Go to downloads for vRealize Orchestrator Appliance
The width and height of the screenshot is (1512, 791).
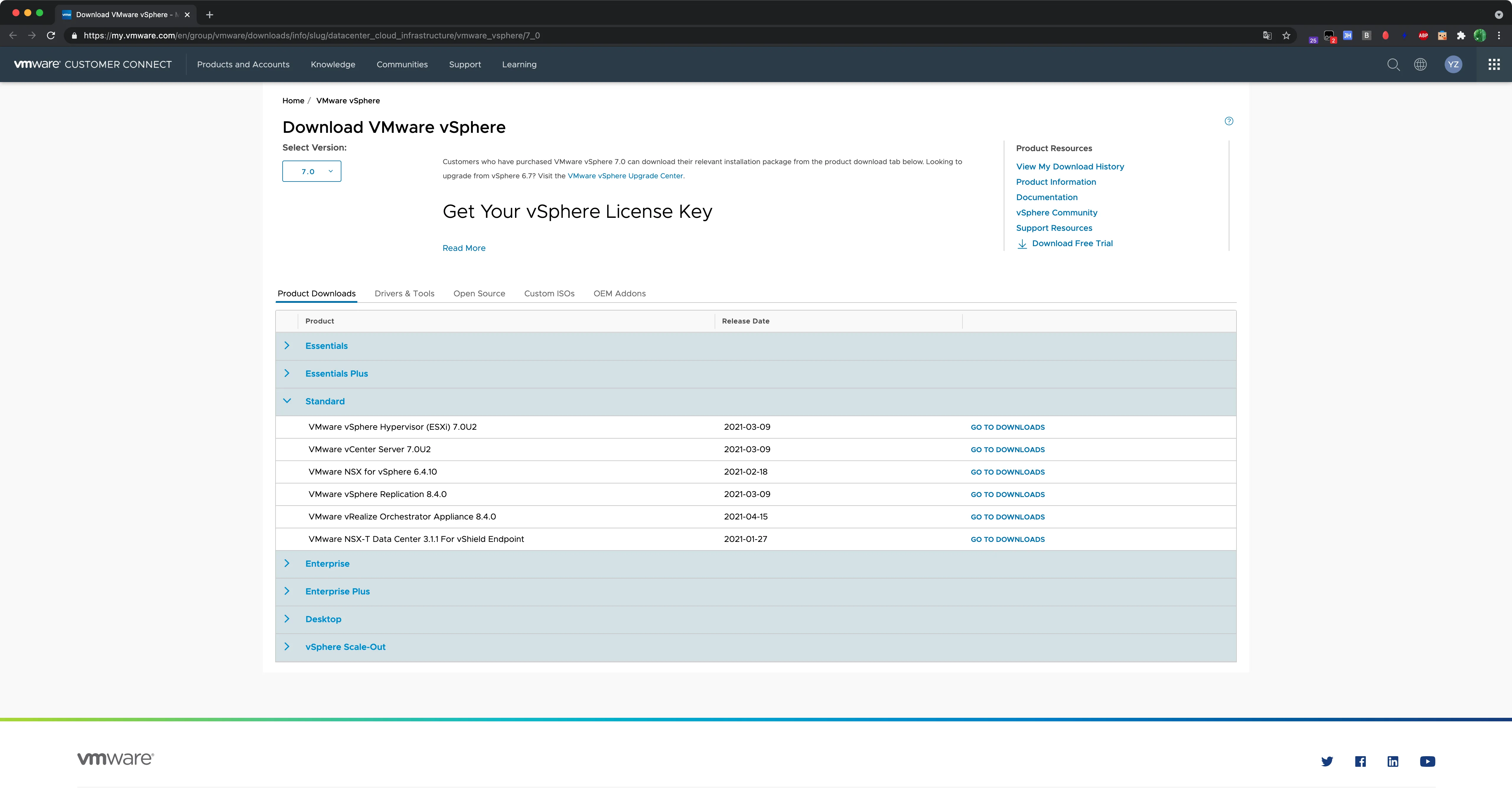[x=1007, y=517]
